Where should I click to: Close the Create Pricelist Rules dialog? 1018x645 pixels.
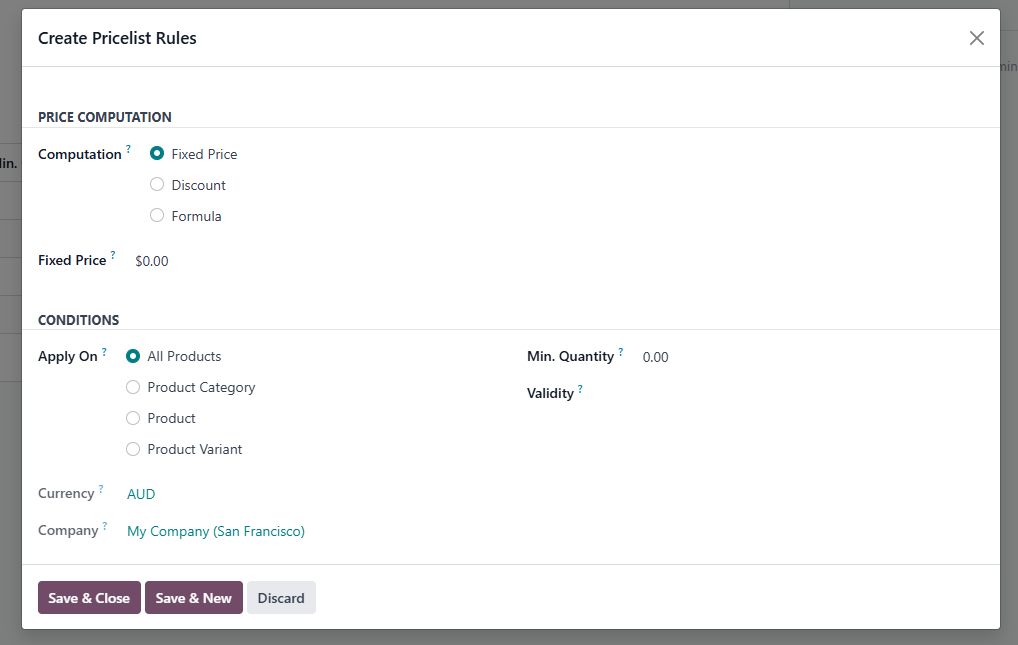point(976,38)
